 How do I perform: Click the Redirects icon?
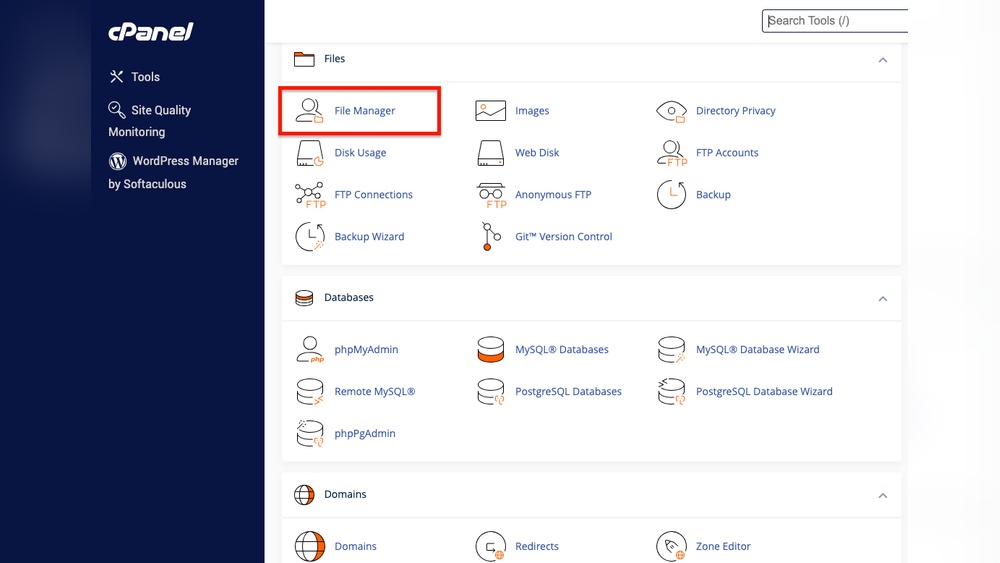(490, 546)
